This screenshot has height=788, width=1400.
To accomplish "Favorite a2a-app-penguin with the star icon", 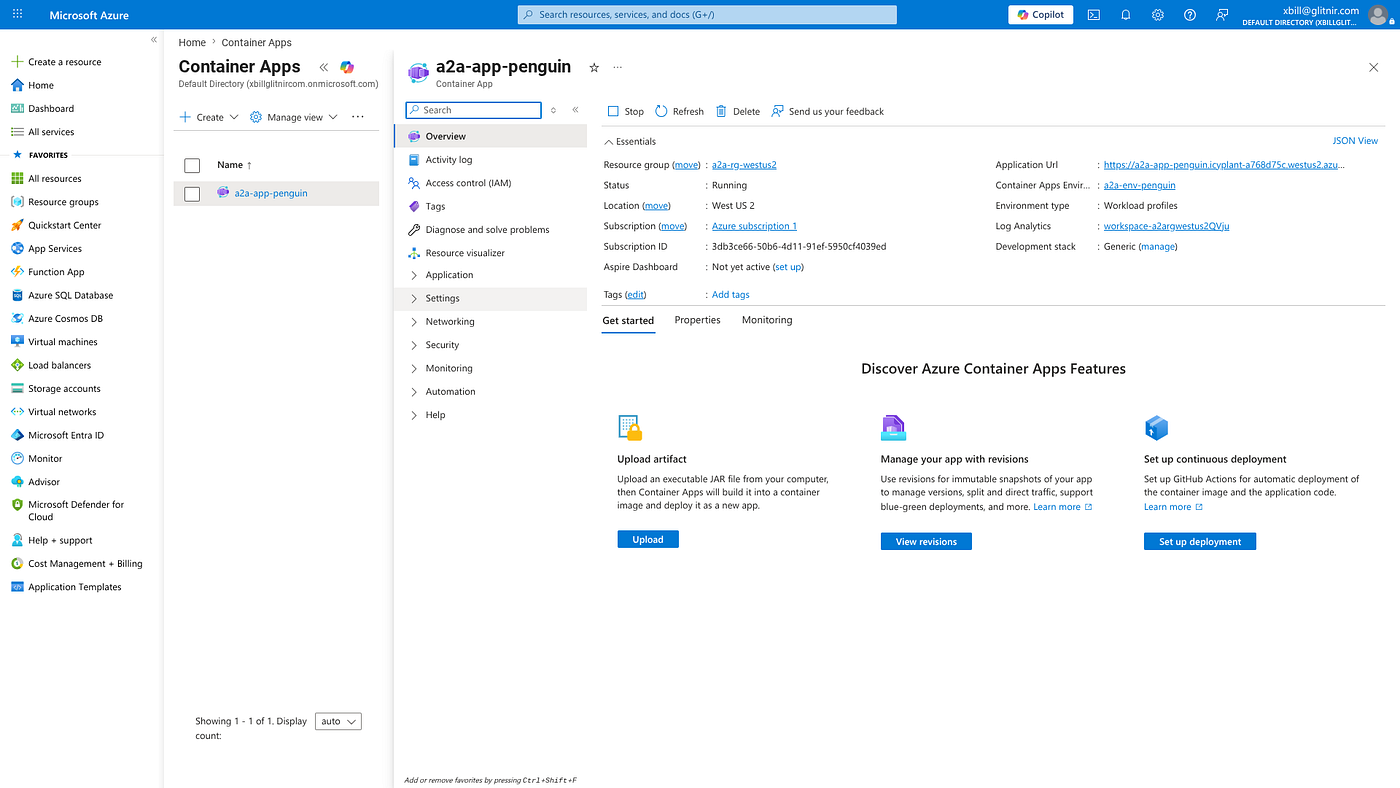I will coord(594,67).
